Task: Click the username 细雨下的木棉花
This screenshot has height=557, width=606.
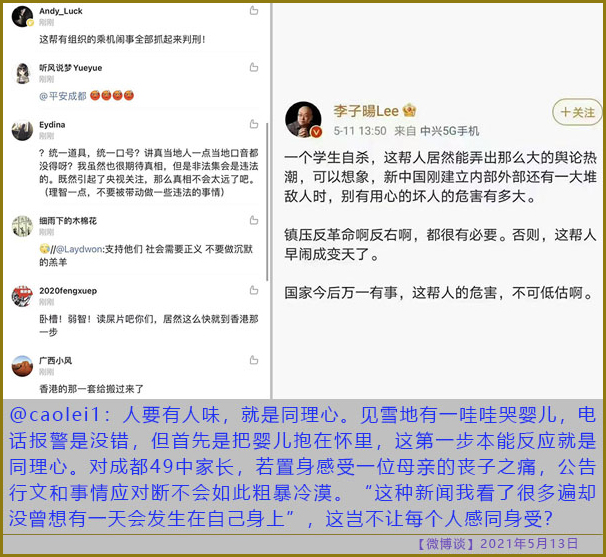Action: coord(68,221)
